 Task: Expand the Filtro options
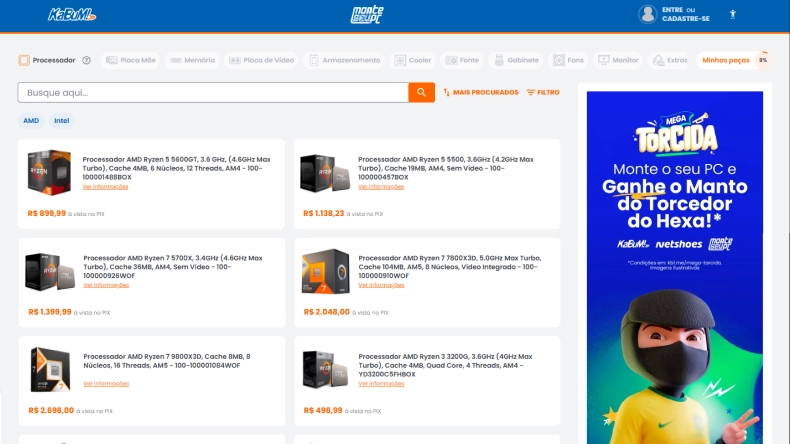pos(543,93)
